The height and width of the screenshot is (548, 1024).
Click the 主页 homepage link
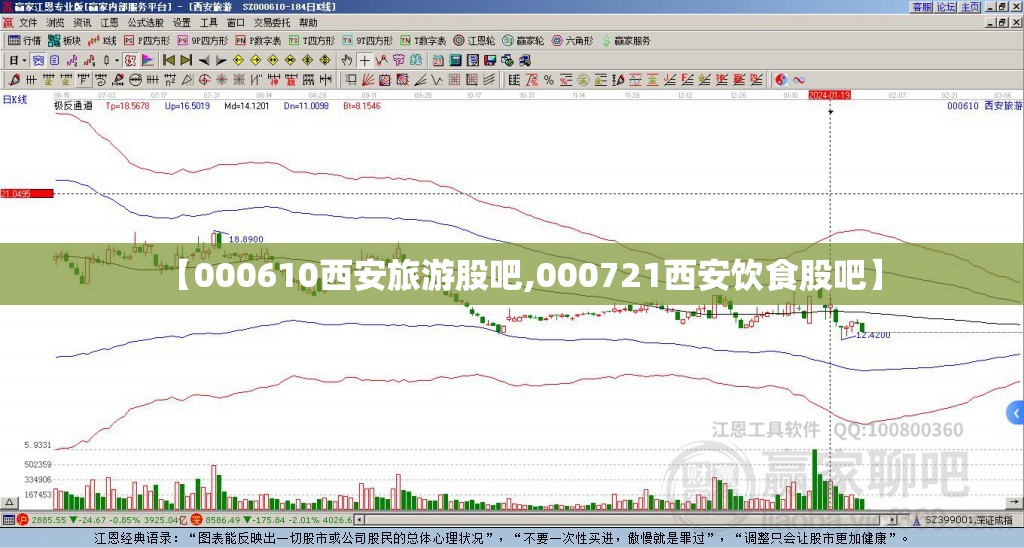[970, 7]
